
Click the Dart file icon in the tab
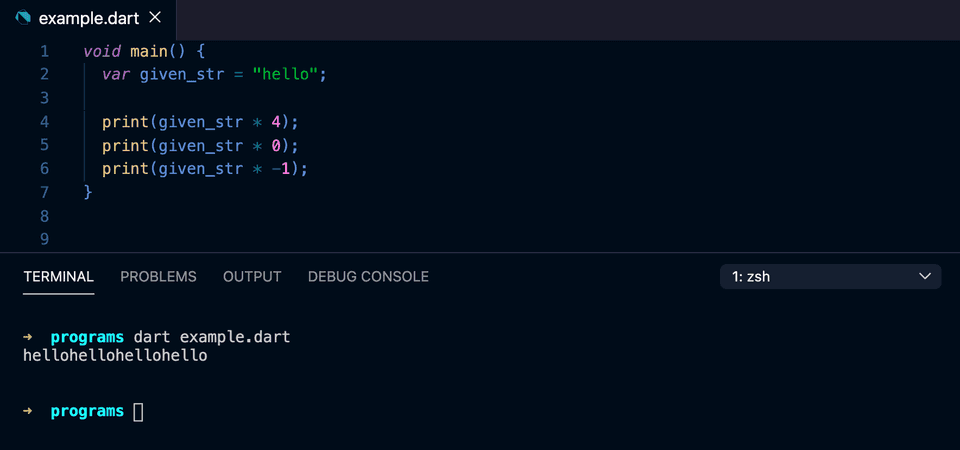click(x=23, y=18)
